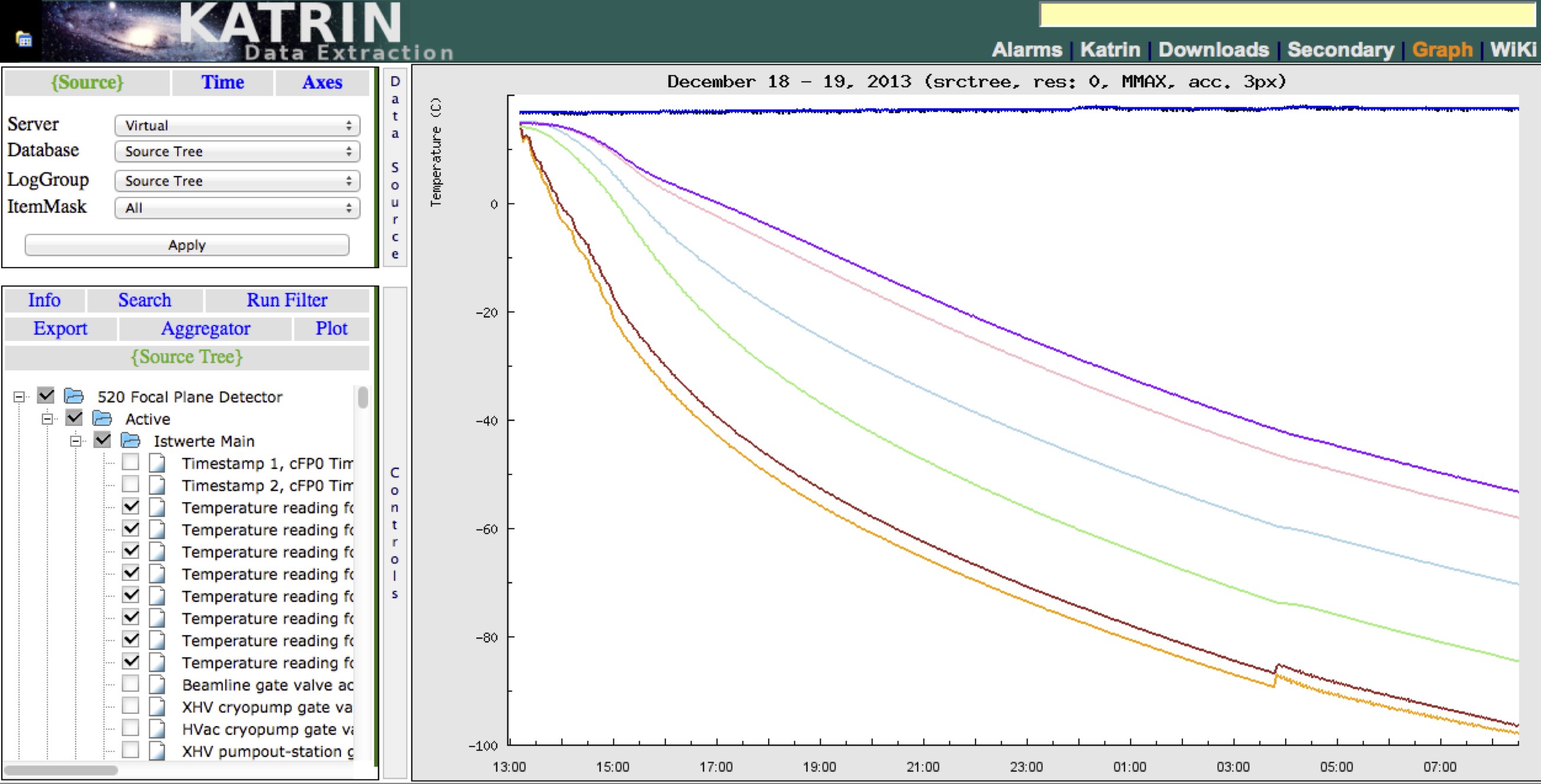Click document icon beside Timestamp 1 item
This screenshot has width=1541, height=784.
coord(157,463)
